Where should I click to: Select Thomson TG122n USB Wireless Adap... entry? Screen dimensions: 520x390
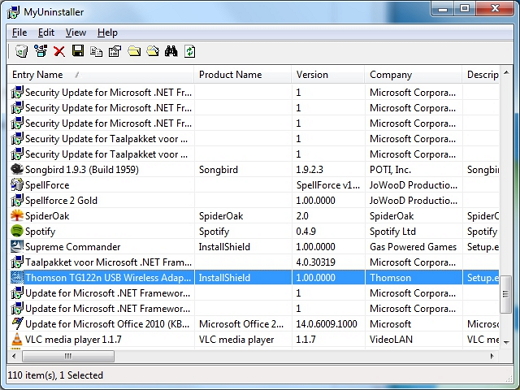(108, 278)
